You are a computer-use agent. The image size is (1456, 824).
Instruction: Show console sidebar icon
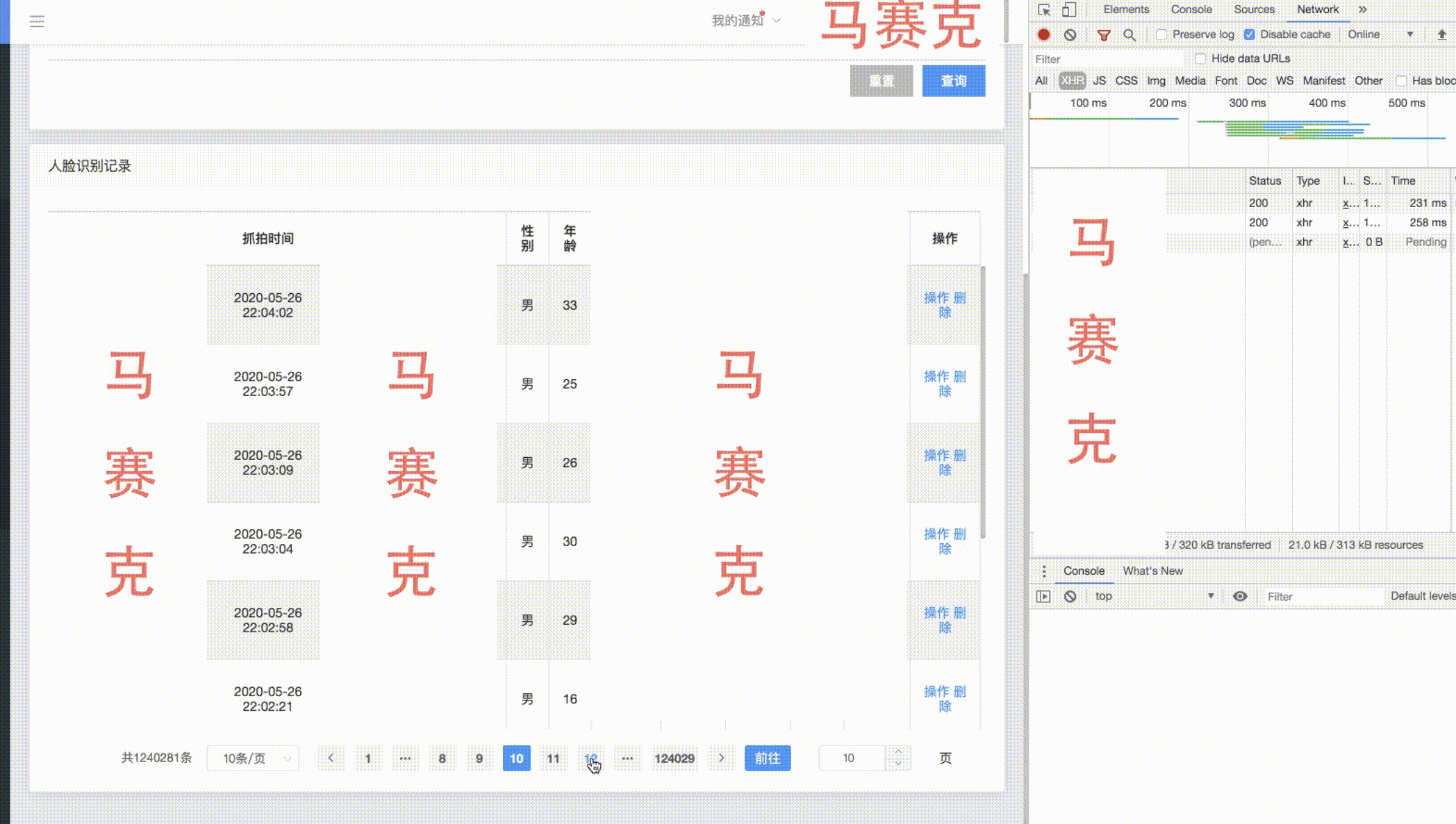point(1043,596)
